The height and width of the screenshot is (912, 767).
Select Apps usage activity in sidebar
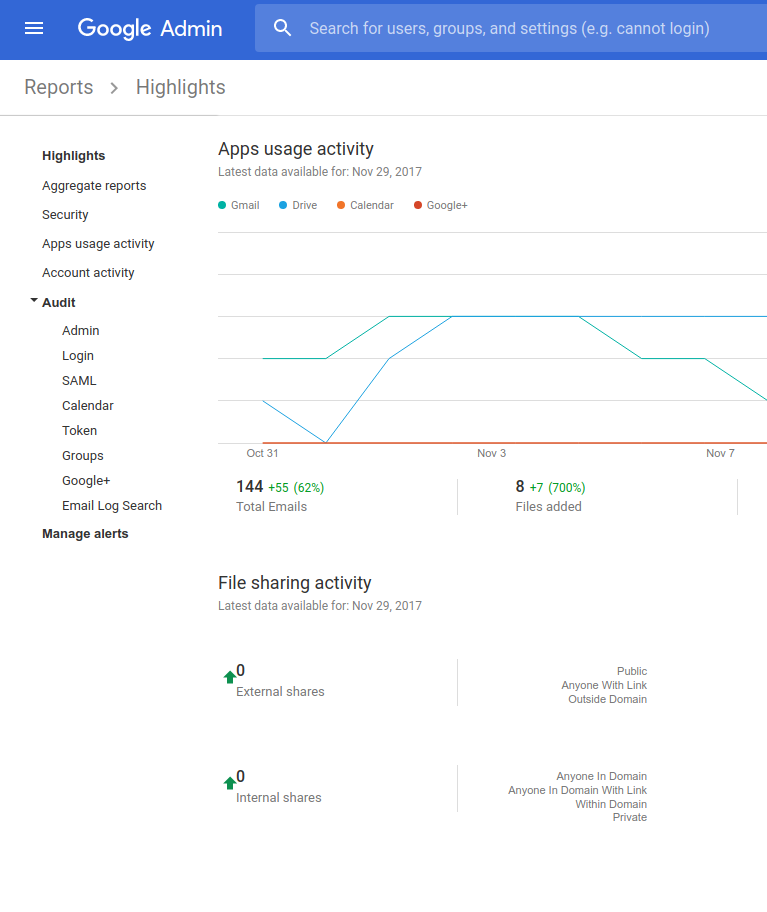pos(98,243)
